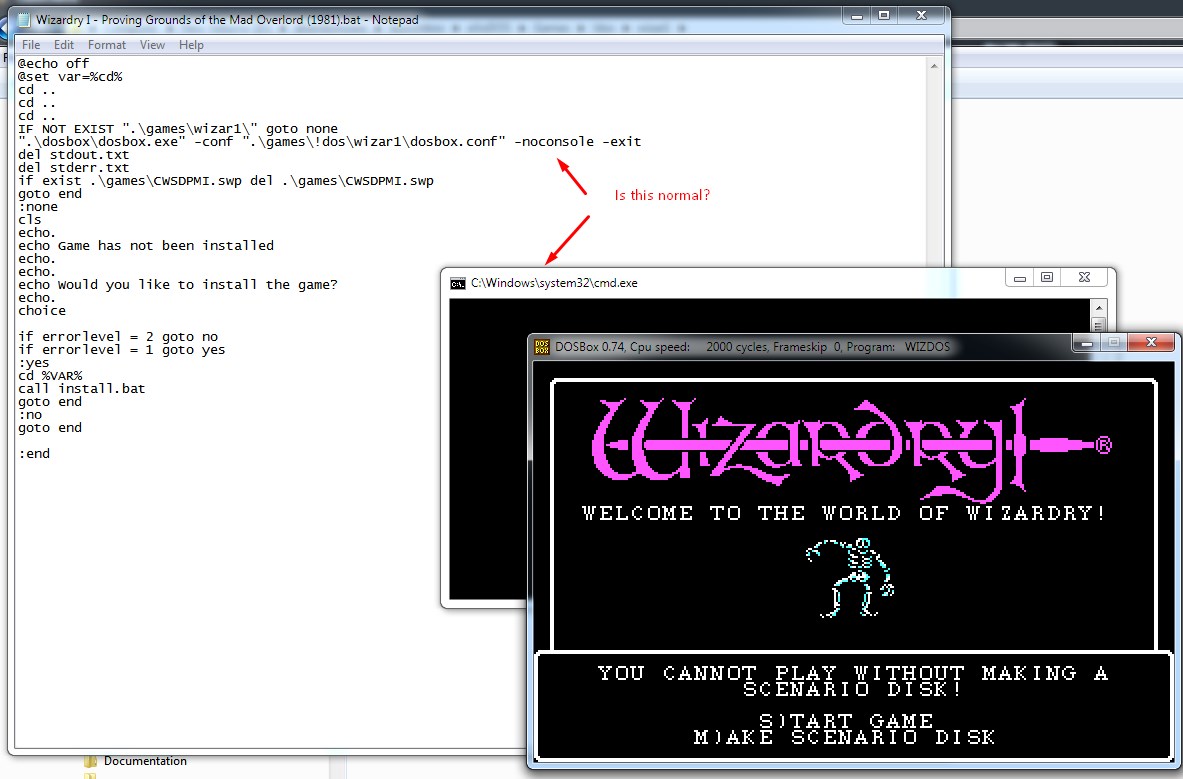1183x779 pixels.
Task: Open the View menu in Notepad
Action: 152,45
